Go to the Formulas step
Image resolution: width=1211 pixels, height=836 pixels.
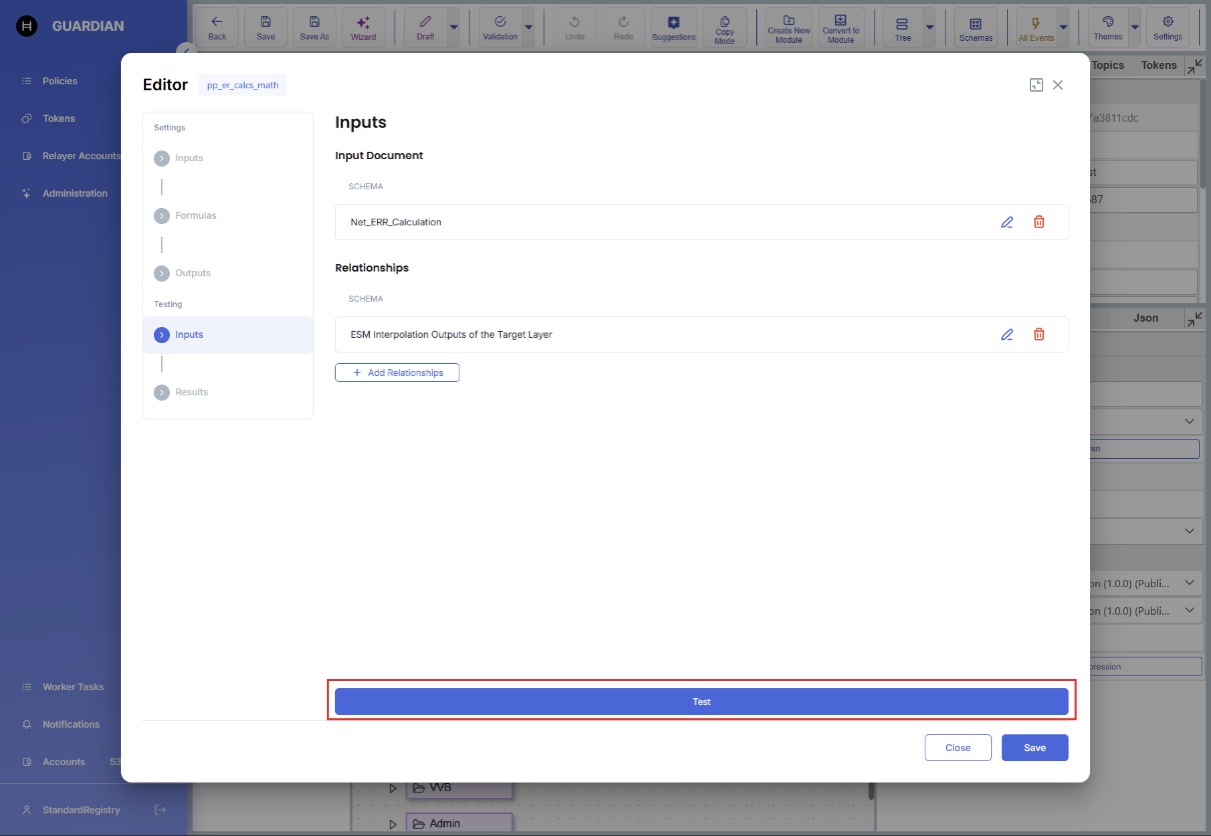(195, 216)
